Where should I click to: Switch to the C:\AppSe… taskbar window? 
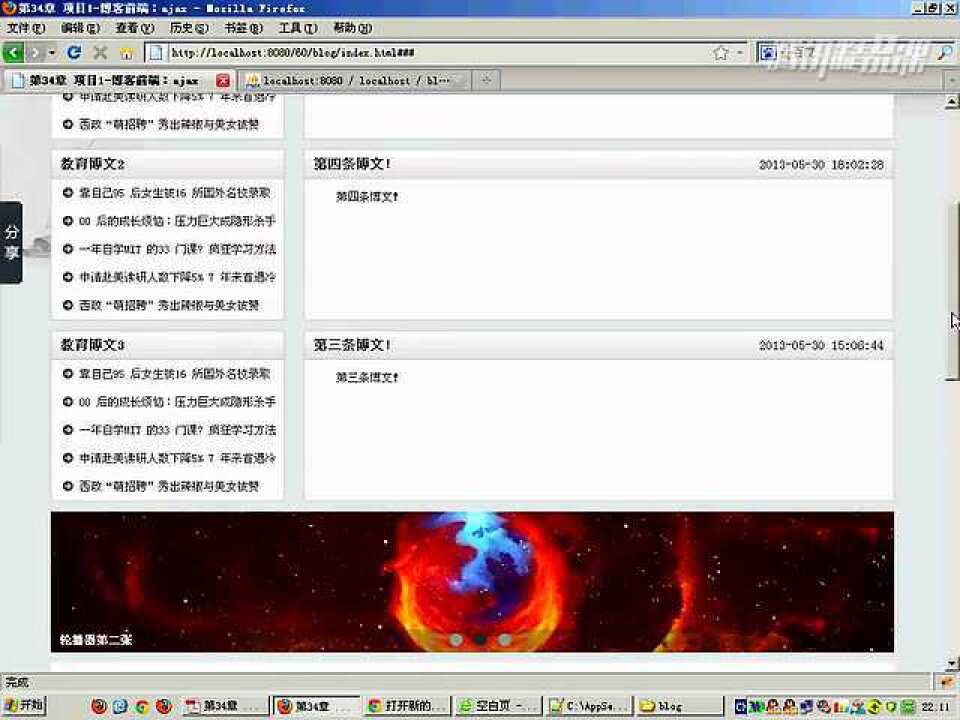click(590, 706)
